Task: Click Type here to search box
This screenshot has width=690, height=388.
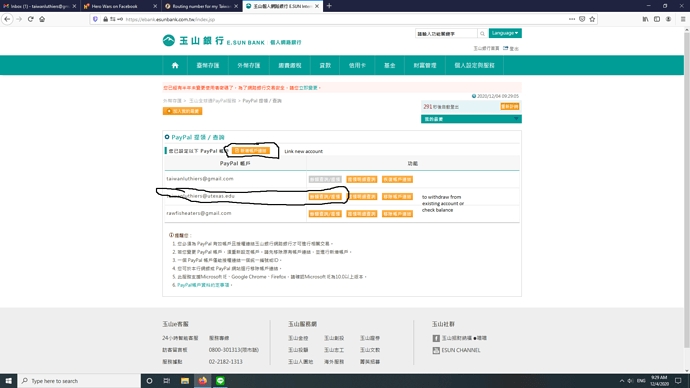Action: pyautogui.click(x=79, y=381)
